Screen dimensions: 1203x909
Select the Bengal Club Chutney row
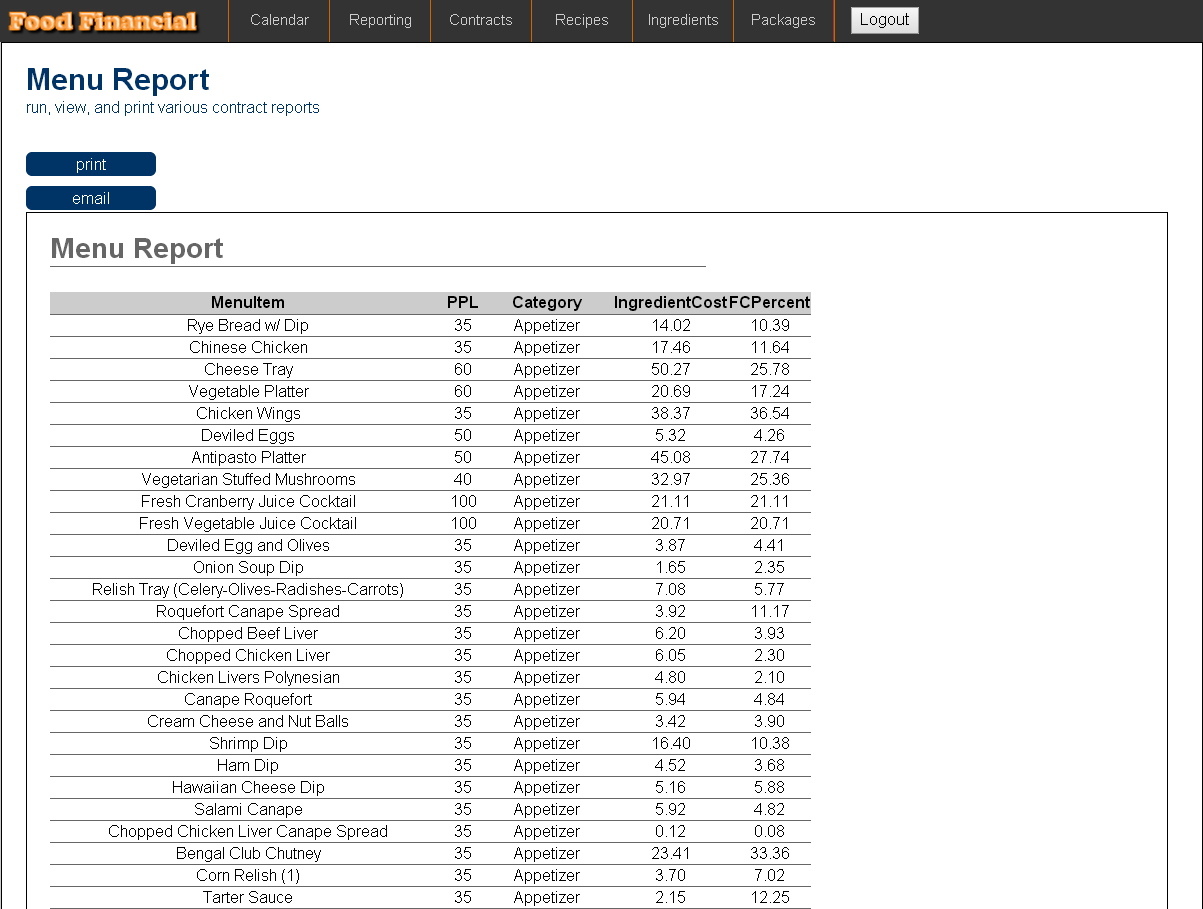click(248, 853)
